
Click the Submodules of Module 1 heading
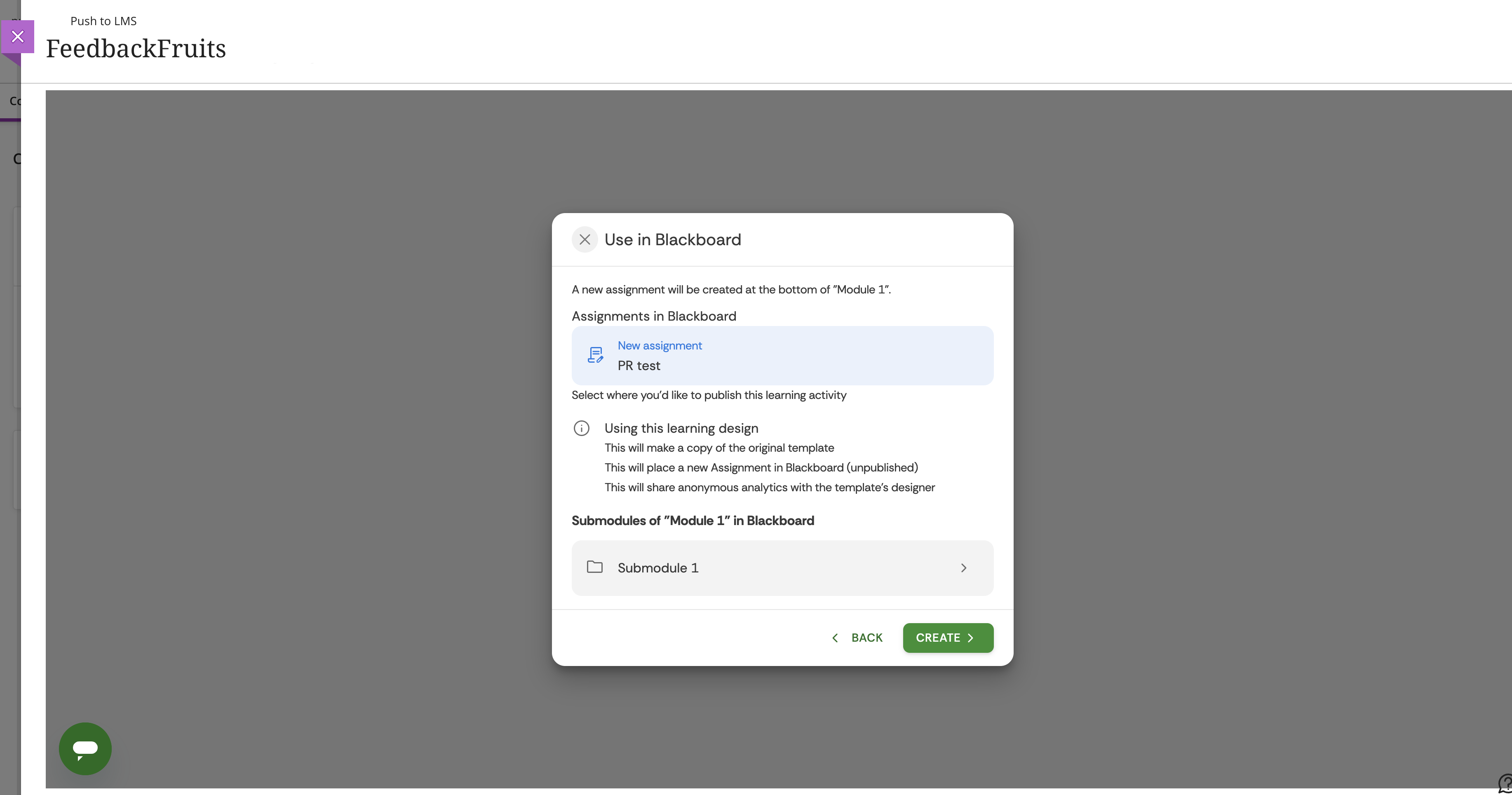pyautogui.click(x=693, y=521)
